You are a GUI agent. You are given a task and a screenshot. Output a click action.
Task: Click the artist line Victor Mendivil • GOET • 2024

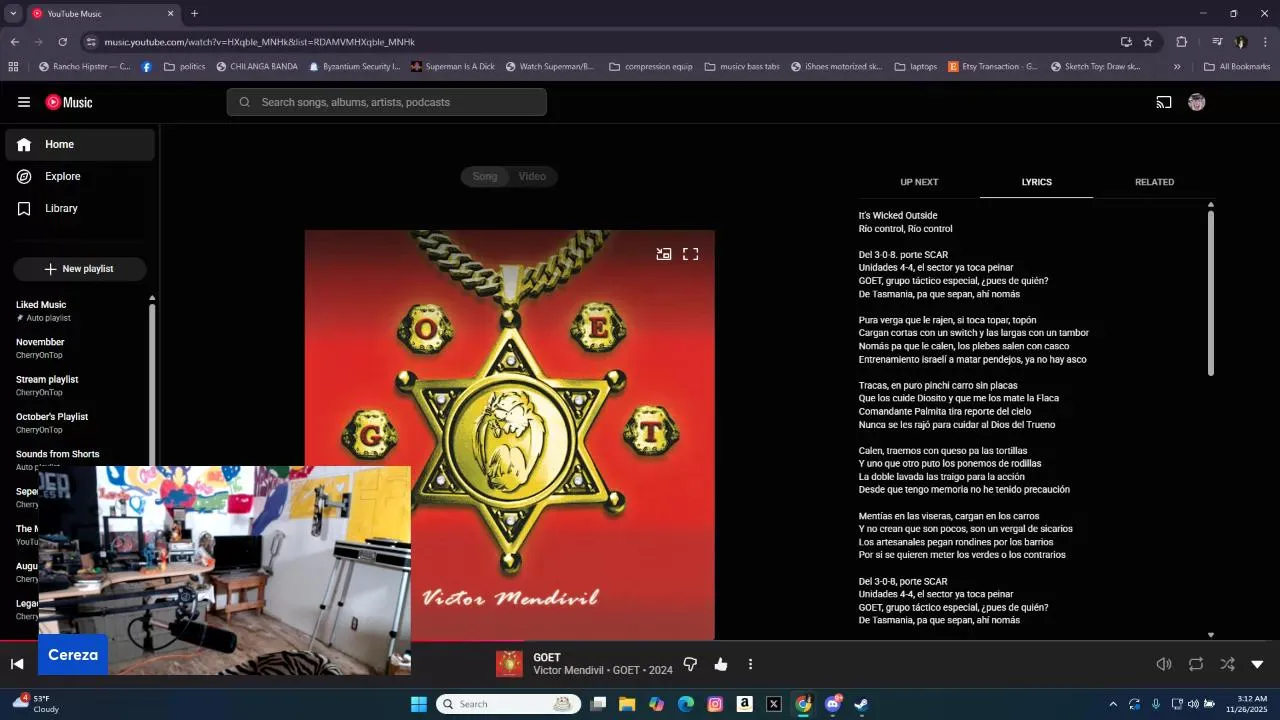[603, 670]
